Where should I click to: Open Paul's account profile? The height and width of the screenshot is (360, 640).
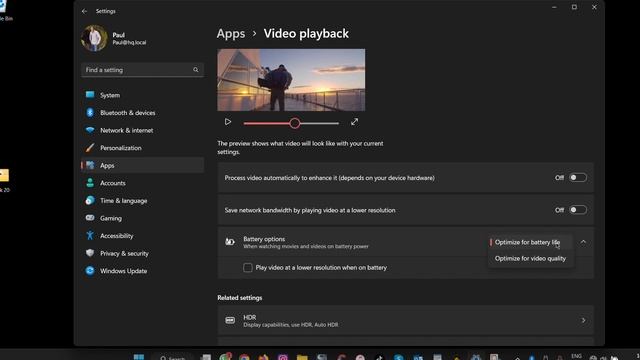tap(114, 38)
